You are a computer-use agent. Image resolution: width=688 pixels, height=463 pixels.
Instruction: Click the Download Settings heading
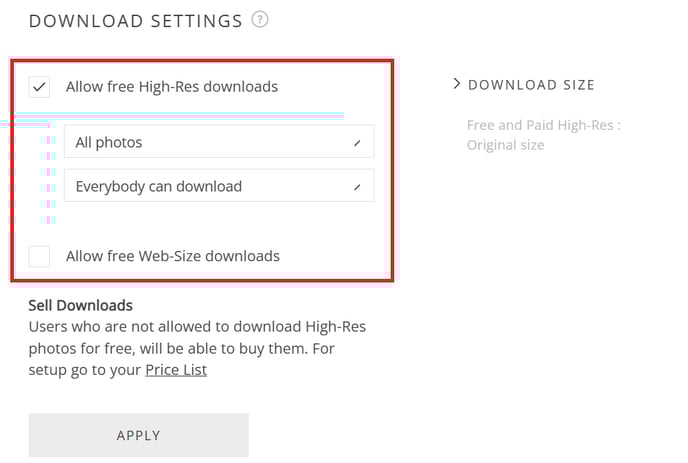pos(136,21)
